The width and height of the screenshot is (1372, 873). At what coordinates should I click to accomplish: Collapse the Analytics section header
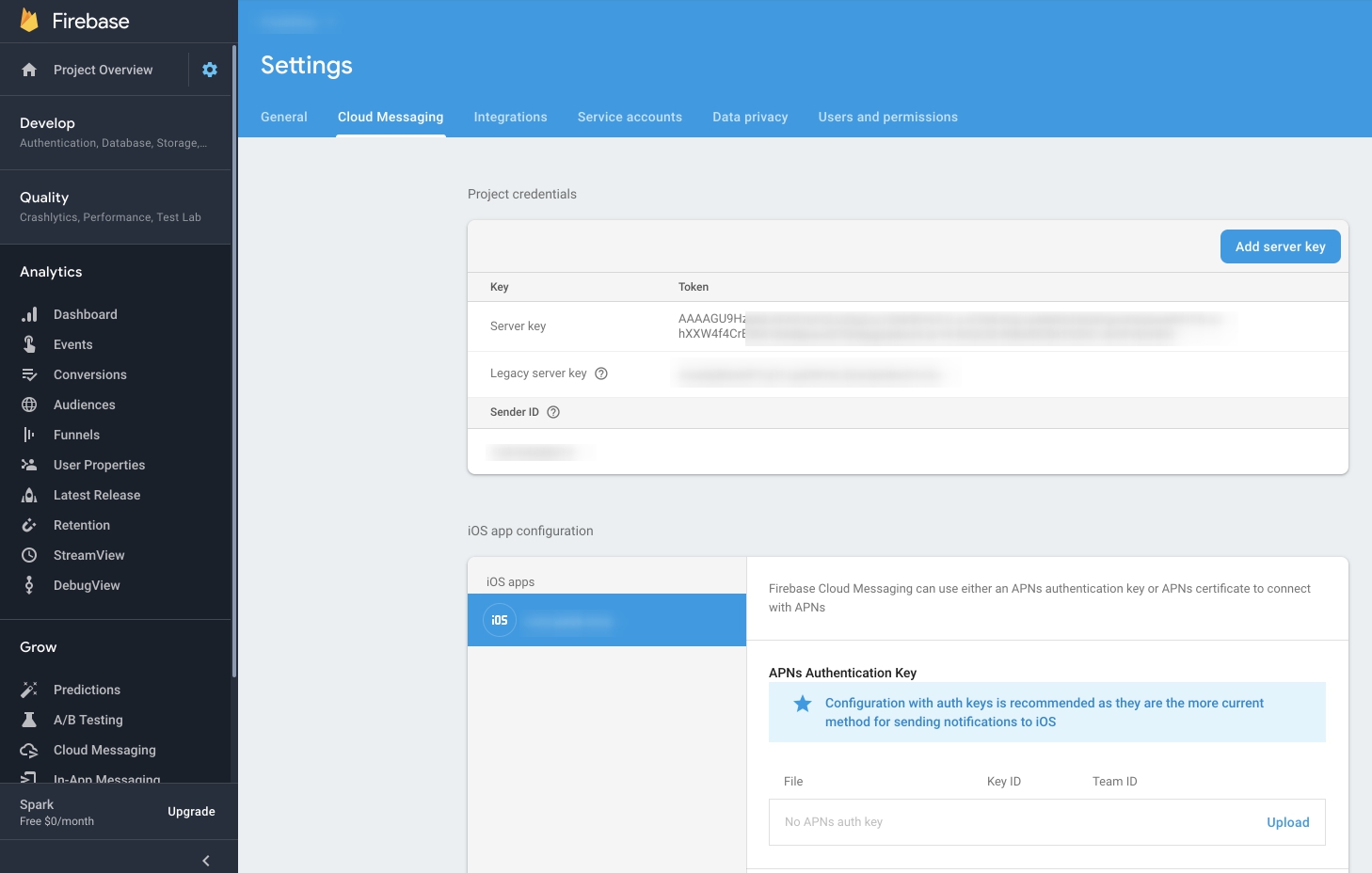click(x=51, y=272)
